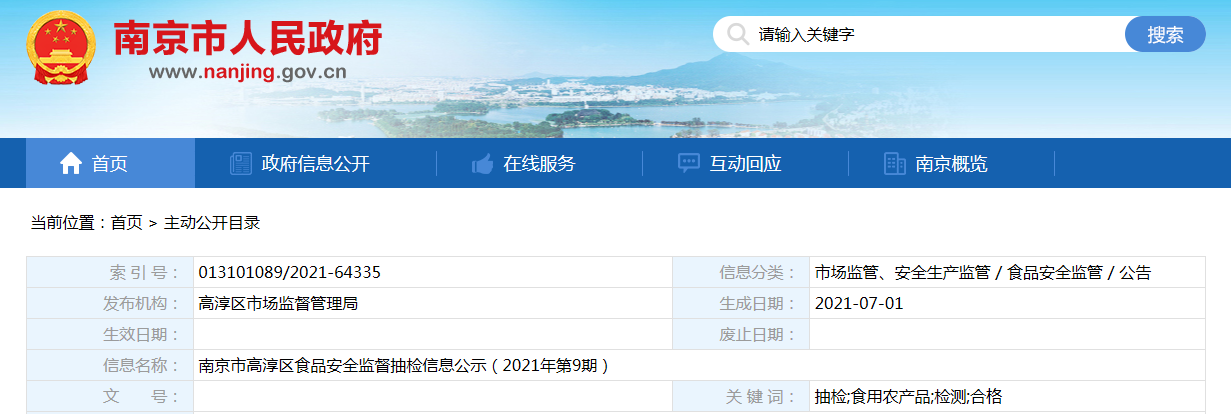Click index number 013101089/2021-64335

(289, 273)
